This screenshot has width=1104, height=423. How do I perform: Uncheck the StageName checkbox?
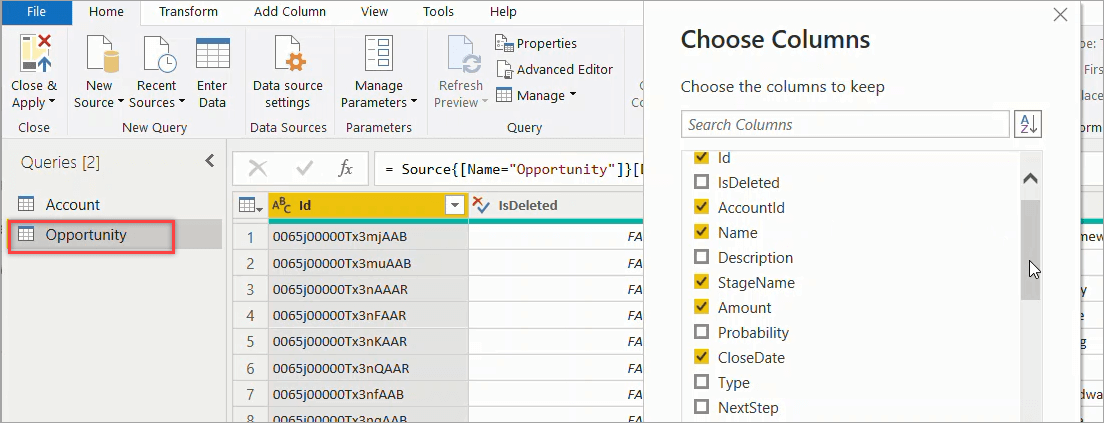(701, 282)
